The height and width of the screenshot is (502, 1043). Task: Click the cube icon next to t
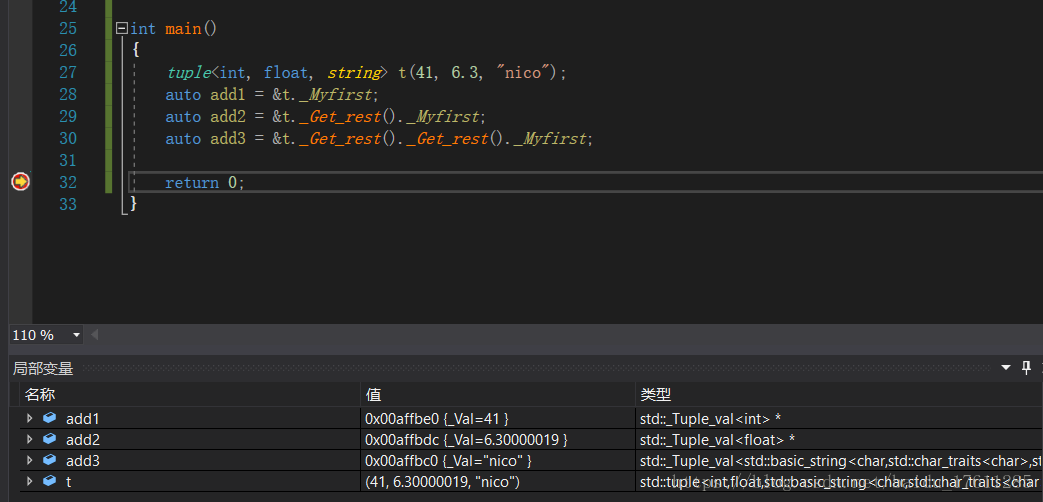coord(49,481)
